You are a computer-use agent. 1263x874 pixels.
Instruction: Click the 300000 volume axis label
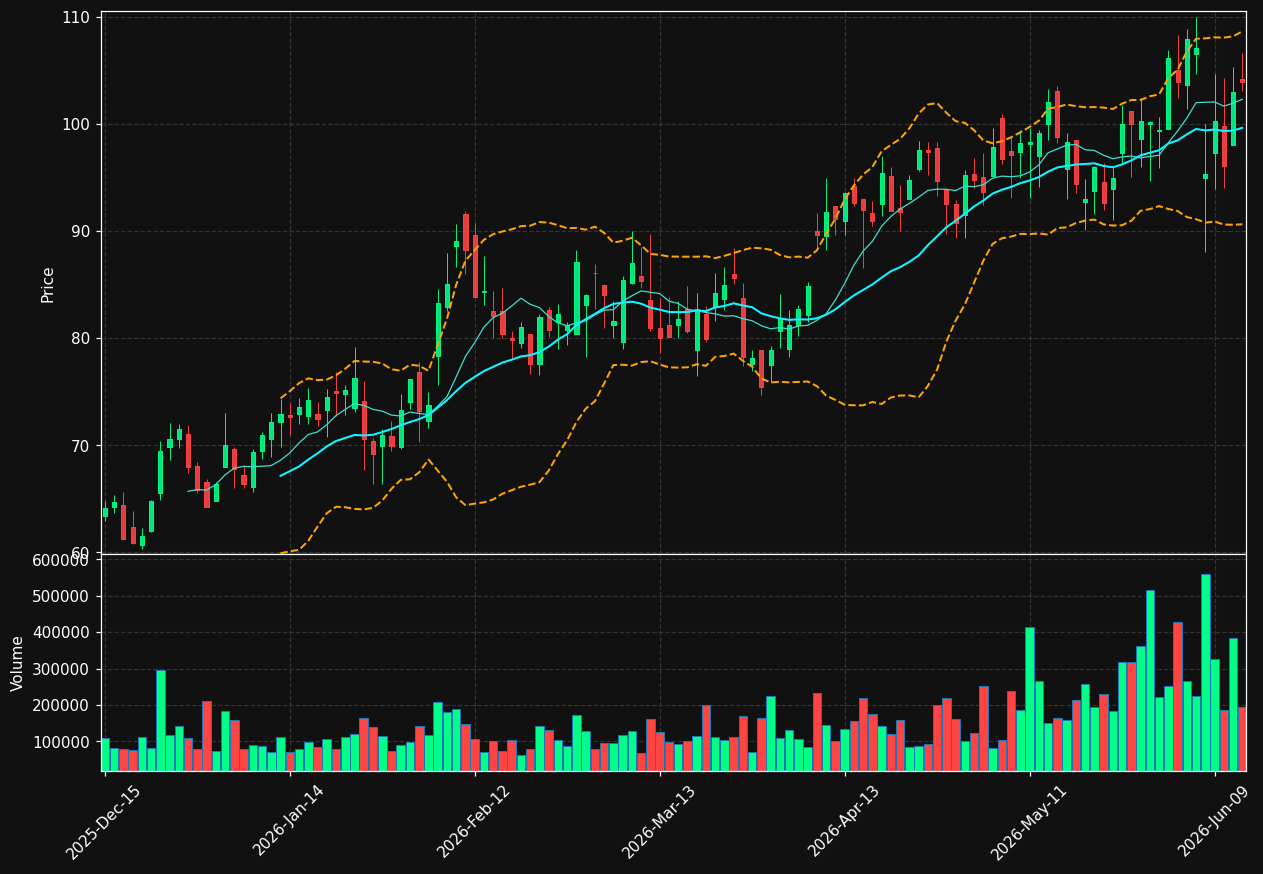tap(61, 670)
